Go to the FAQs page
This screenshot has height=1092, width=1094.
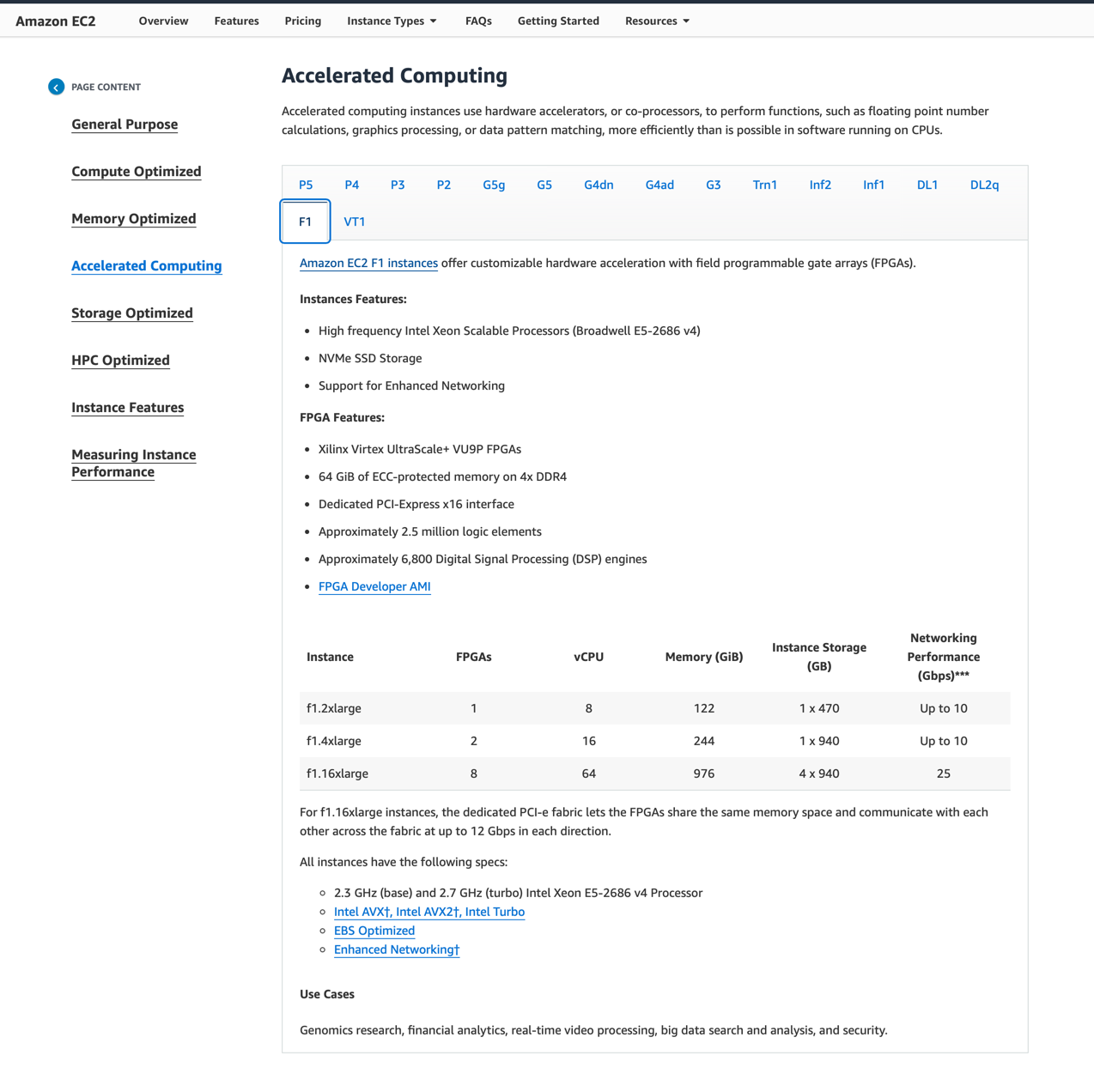tap(478, 21)
